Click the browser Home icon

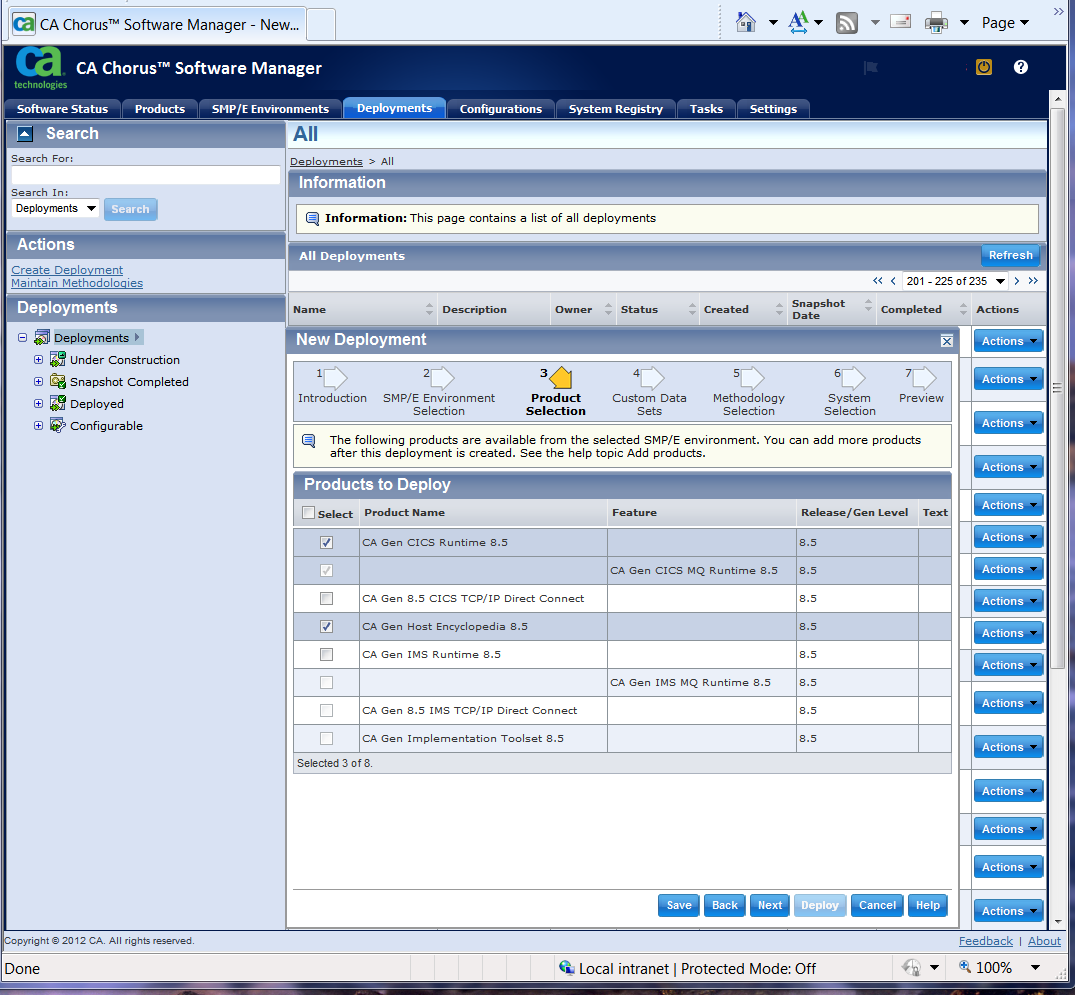point(745,23)
